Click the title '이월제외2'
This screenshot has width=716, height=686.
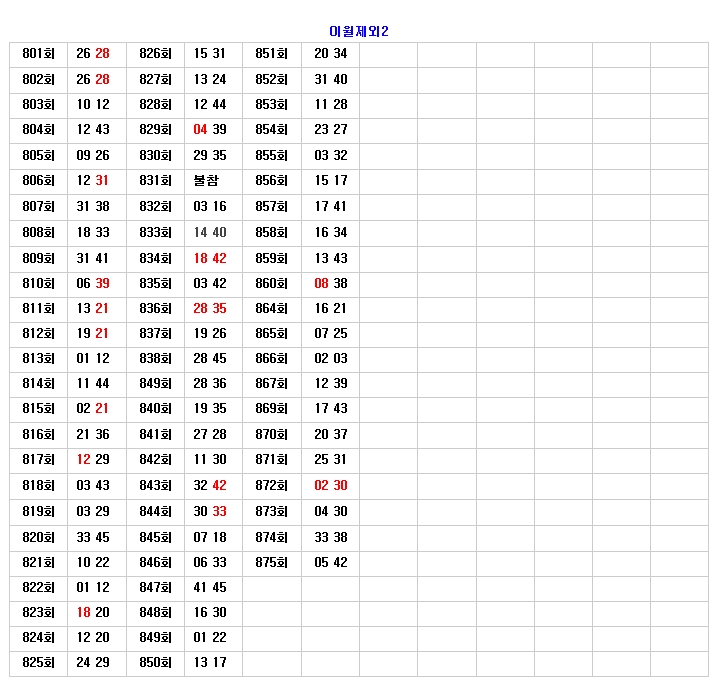click(x=358, y=31)
